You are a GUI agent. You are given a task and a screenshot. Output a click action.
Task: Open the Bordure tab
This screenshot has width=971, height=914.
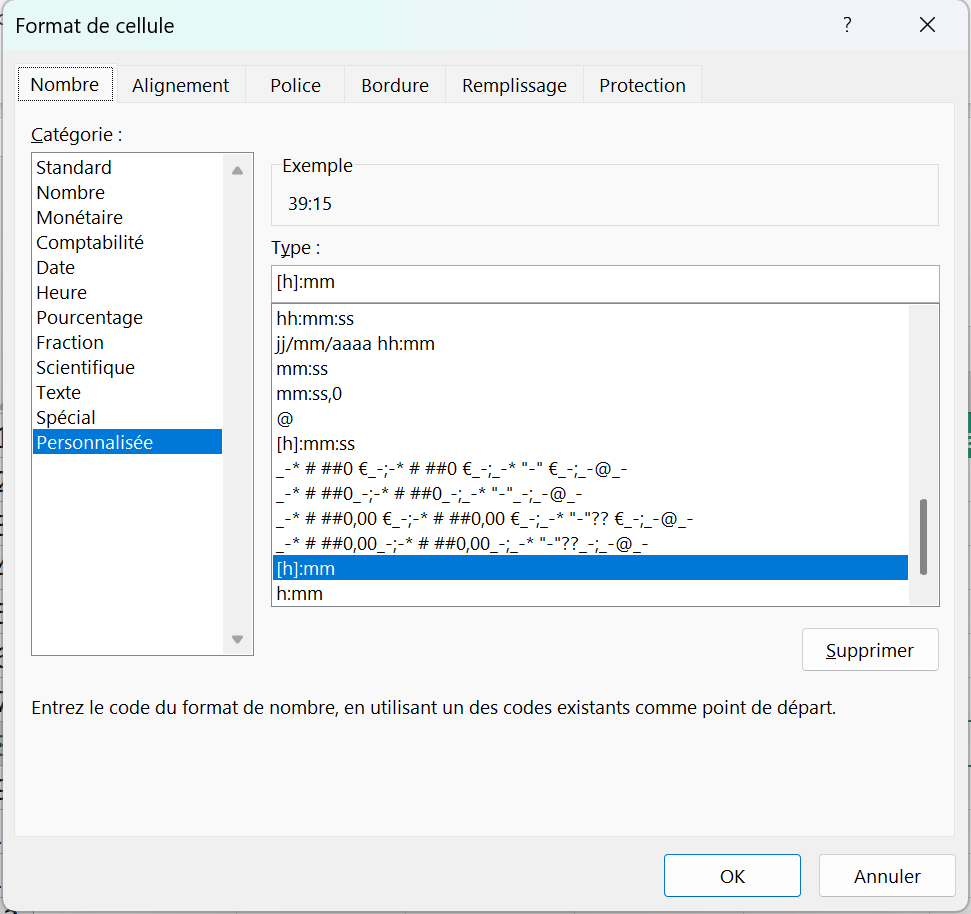395,85
